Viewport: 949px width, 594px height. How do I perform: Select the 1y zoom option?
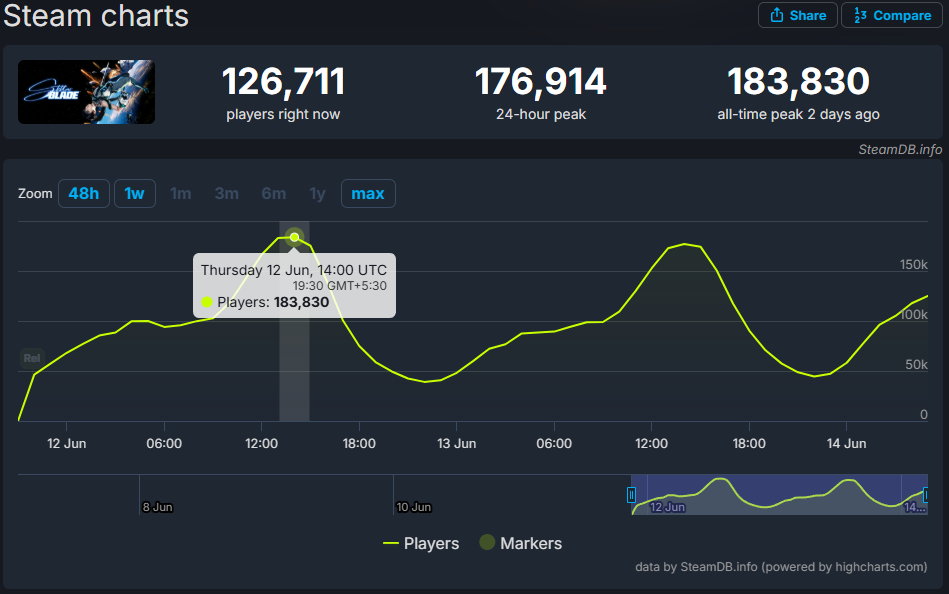[x=317, y=194]
